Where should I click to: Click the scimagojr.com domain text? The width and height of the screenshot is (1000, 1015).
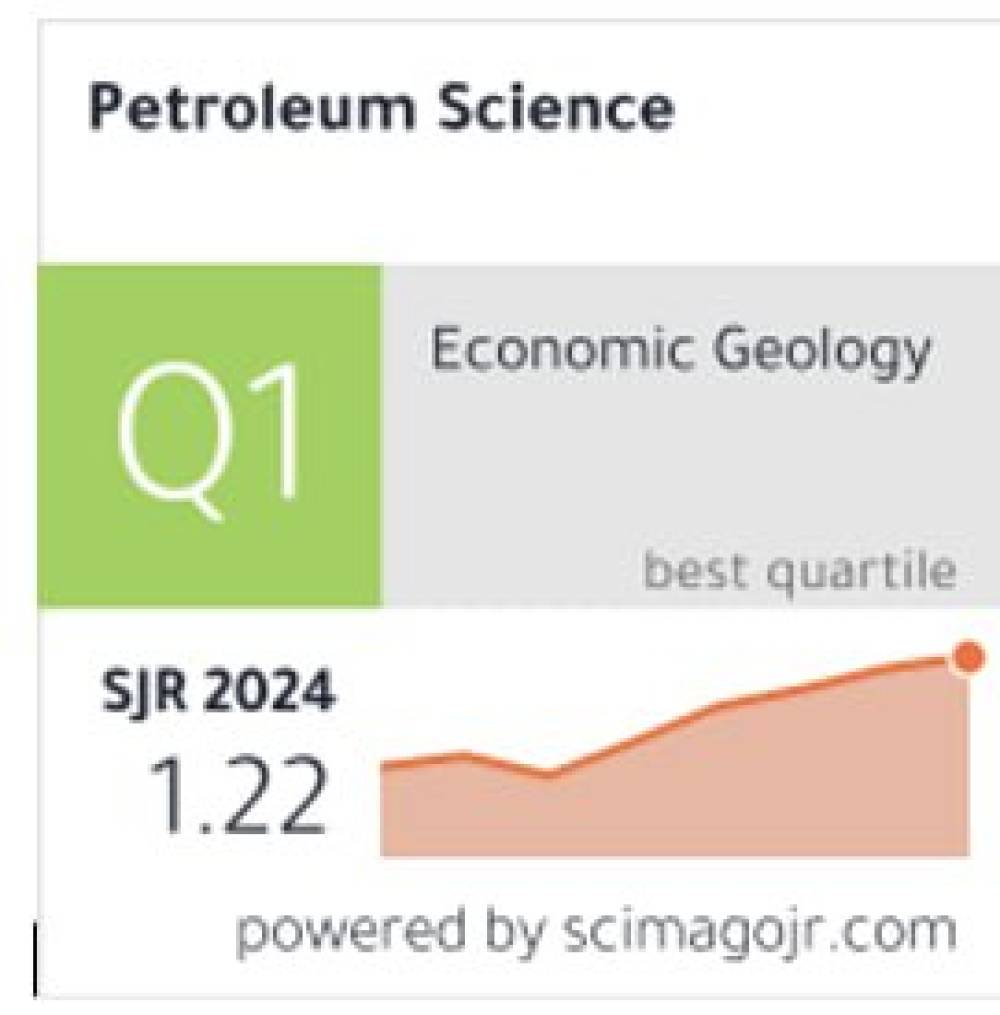point(756,931)
